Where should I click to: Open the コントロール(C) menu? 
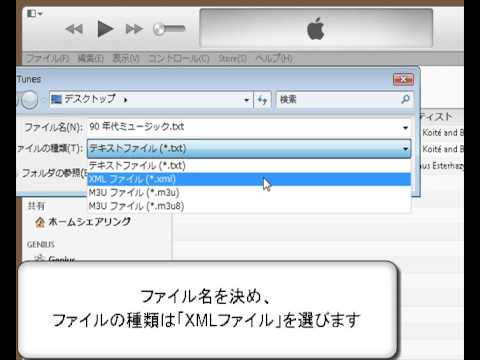(178, 59)
